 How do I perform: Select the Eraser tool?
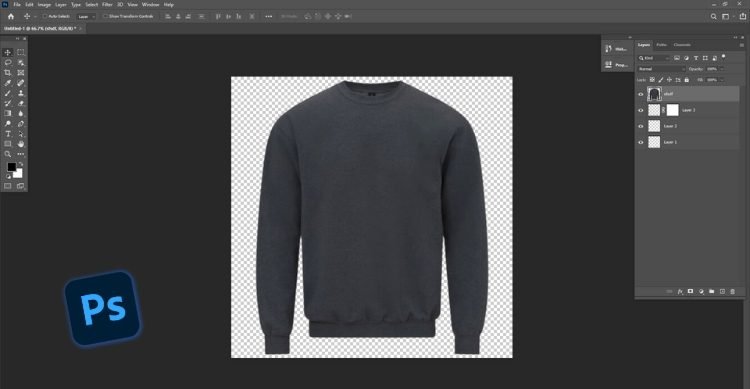pyautogui.click(x=21, y=103)
